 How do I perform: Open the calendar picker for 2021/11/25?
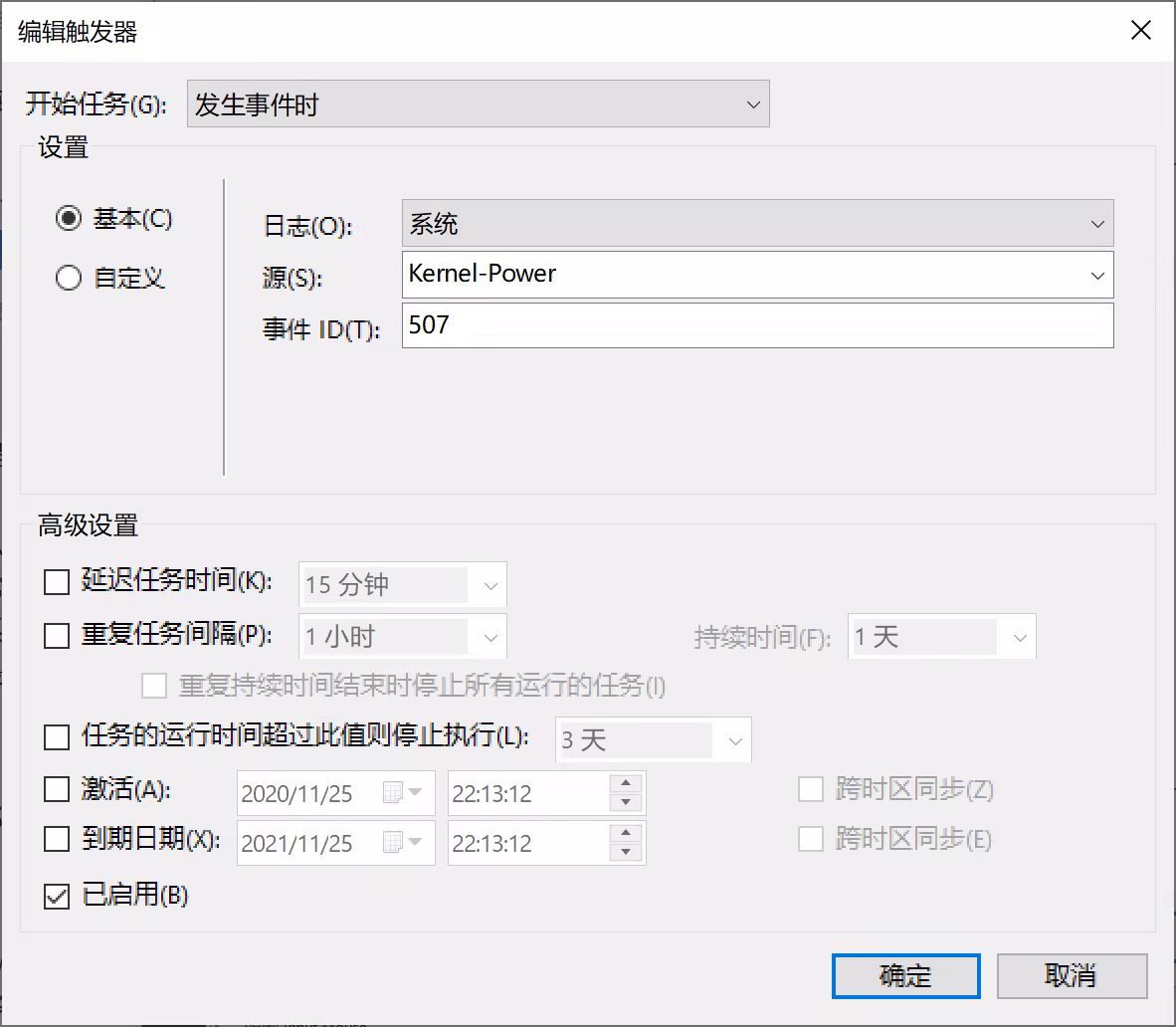pos(402,843)
